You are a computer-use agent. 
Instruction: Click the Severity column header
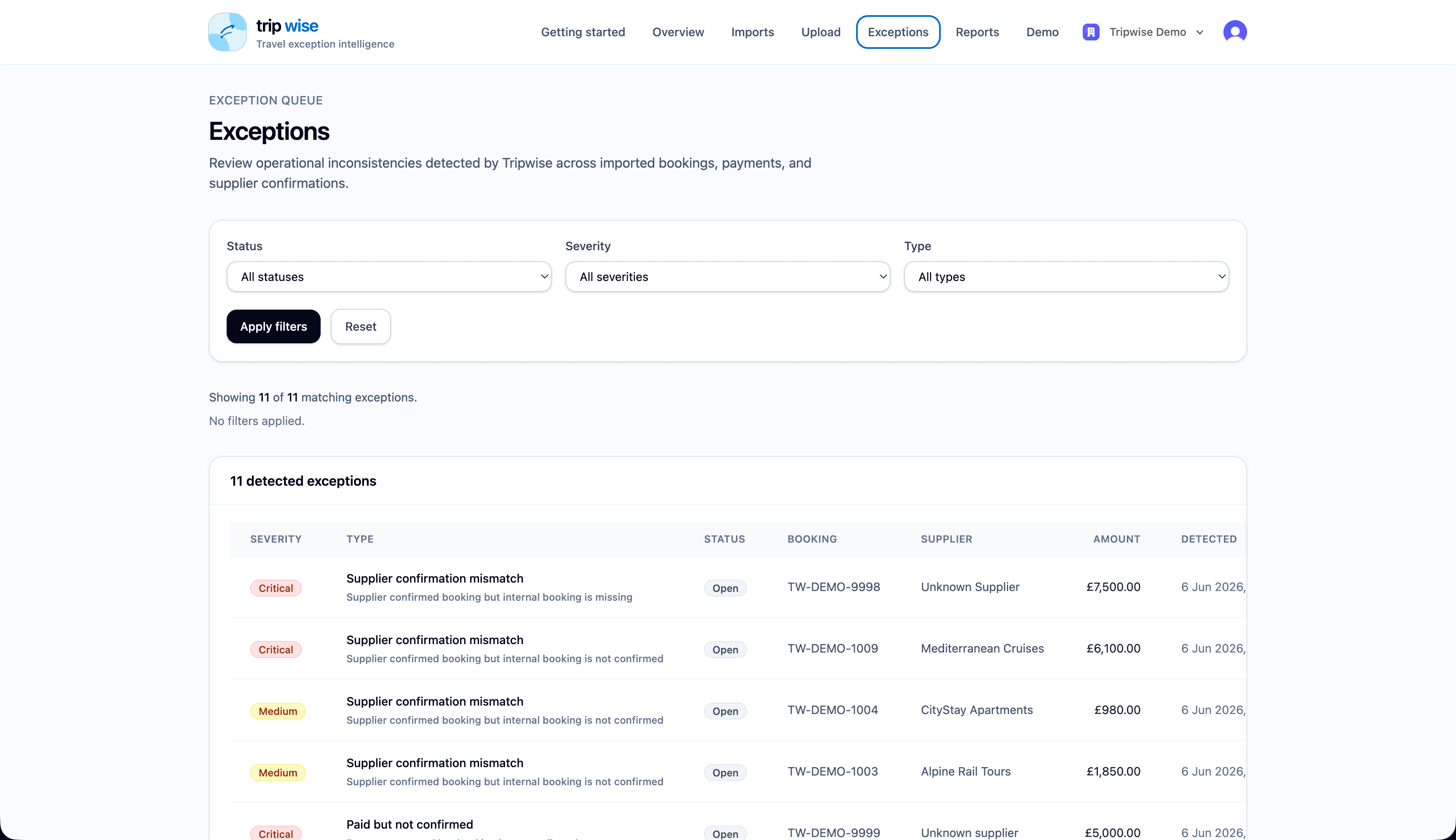tap(276, 539)
